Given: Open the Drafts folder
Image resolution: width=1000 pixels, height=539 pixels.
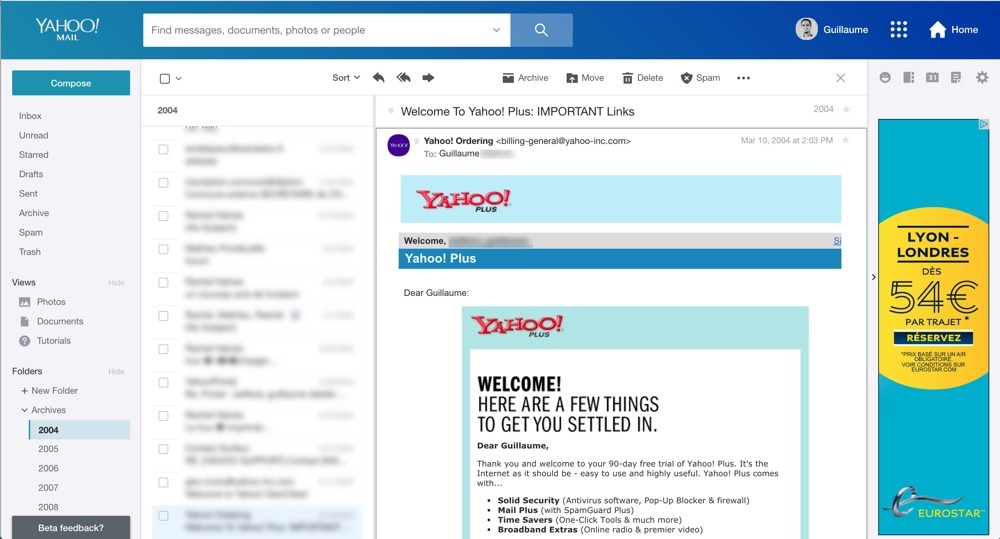Looking at the screenshot, I should (31, 174).
